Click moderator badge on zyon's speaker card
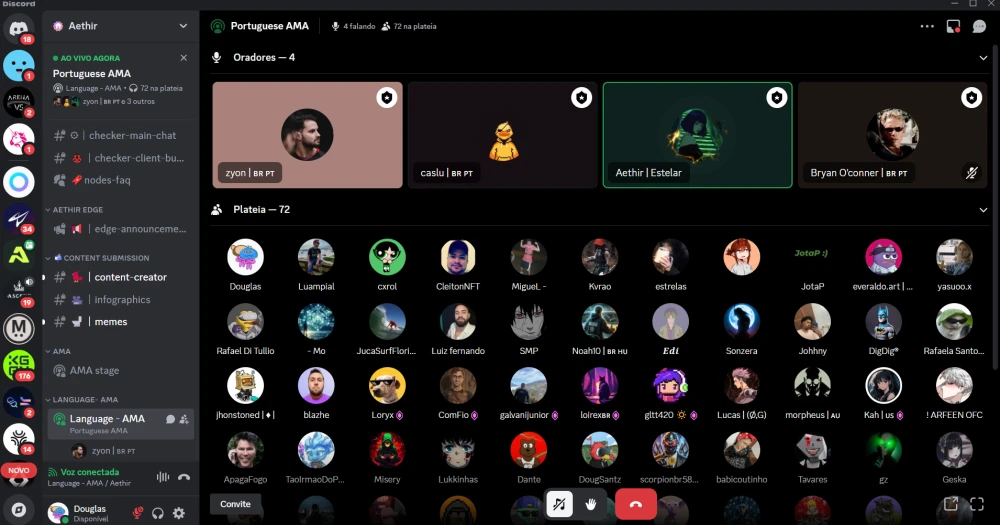This screenshot has height=525, width=1000. (386, 98)
